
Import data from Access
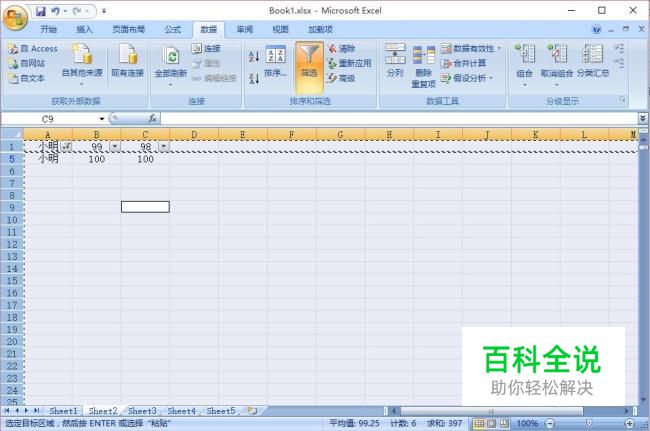click(33, 48)
